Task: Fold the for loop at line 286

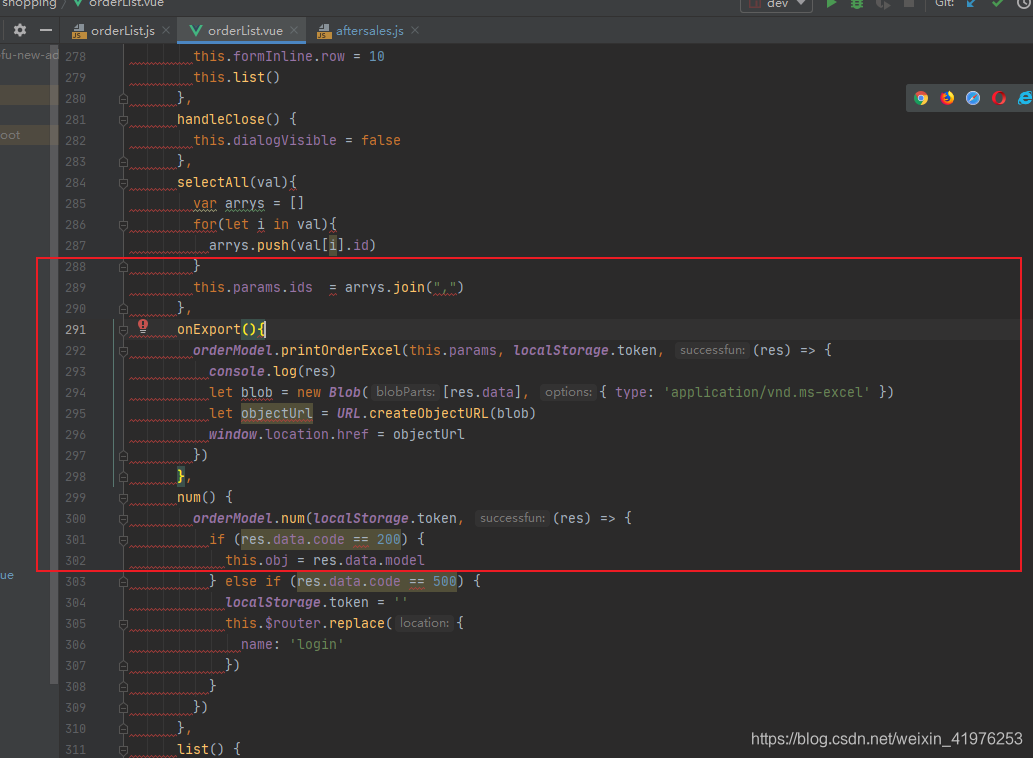Action: click(123, 225)
